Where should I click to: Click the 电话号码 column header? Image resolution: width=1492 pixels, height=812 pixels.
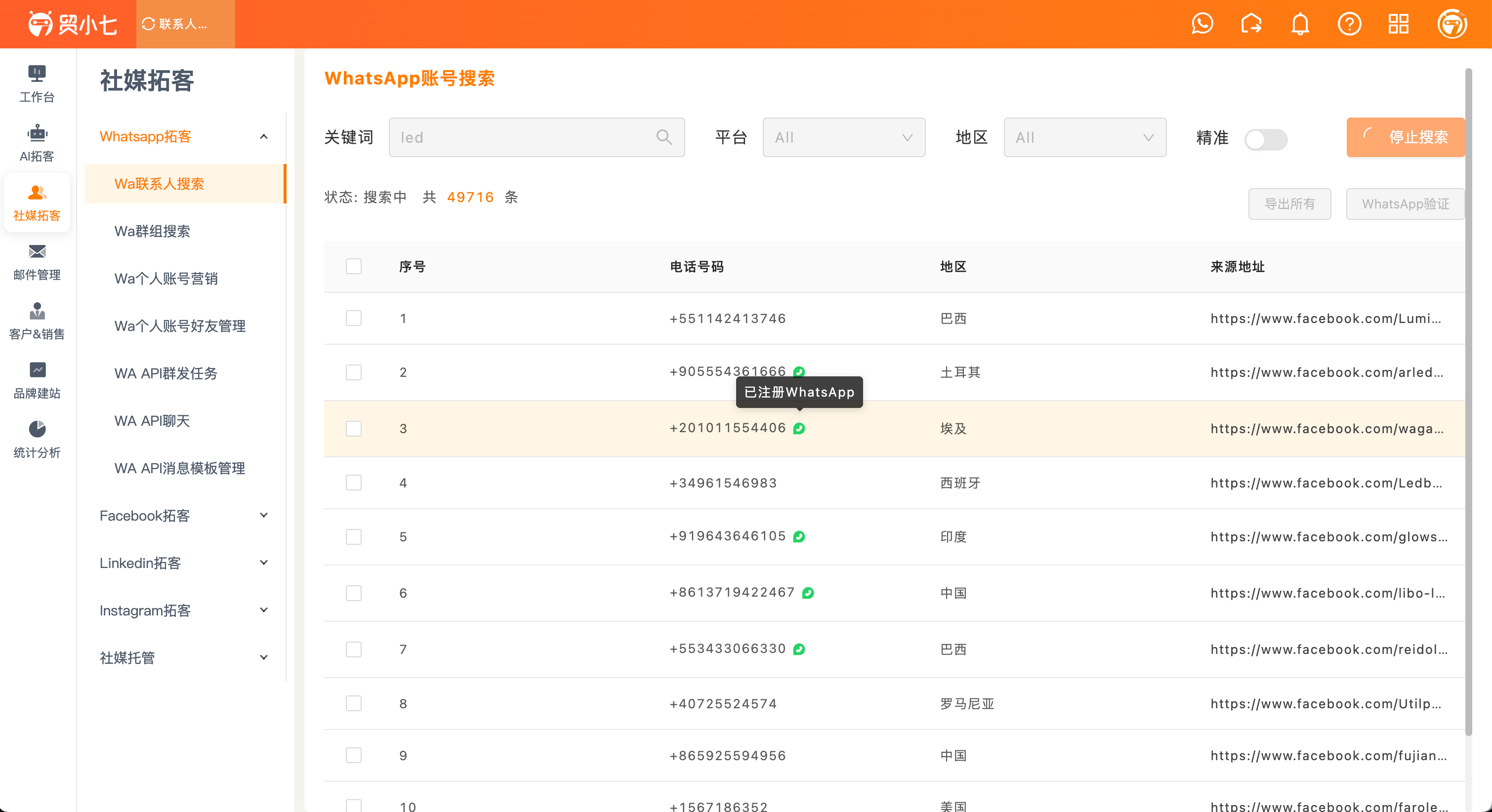pyautogui.click(x=697, y=266)
